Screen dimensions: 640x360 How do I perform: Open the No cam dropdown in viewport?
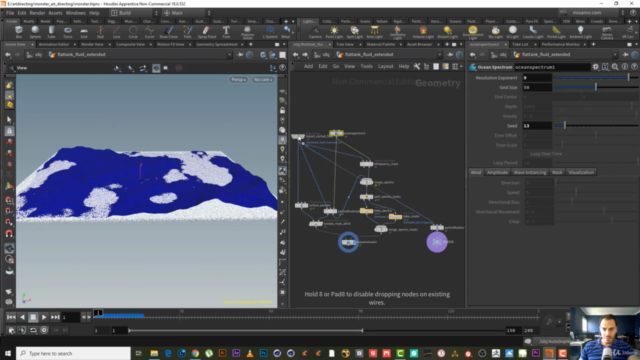tap(263, 80)
